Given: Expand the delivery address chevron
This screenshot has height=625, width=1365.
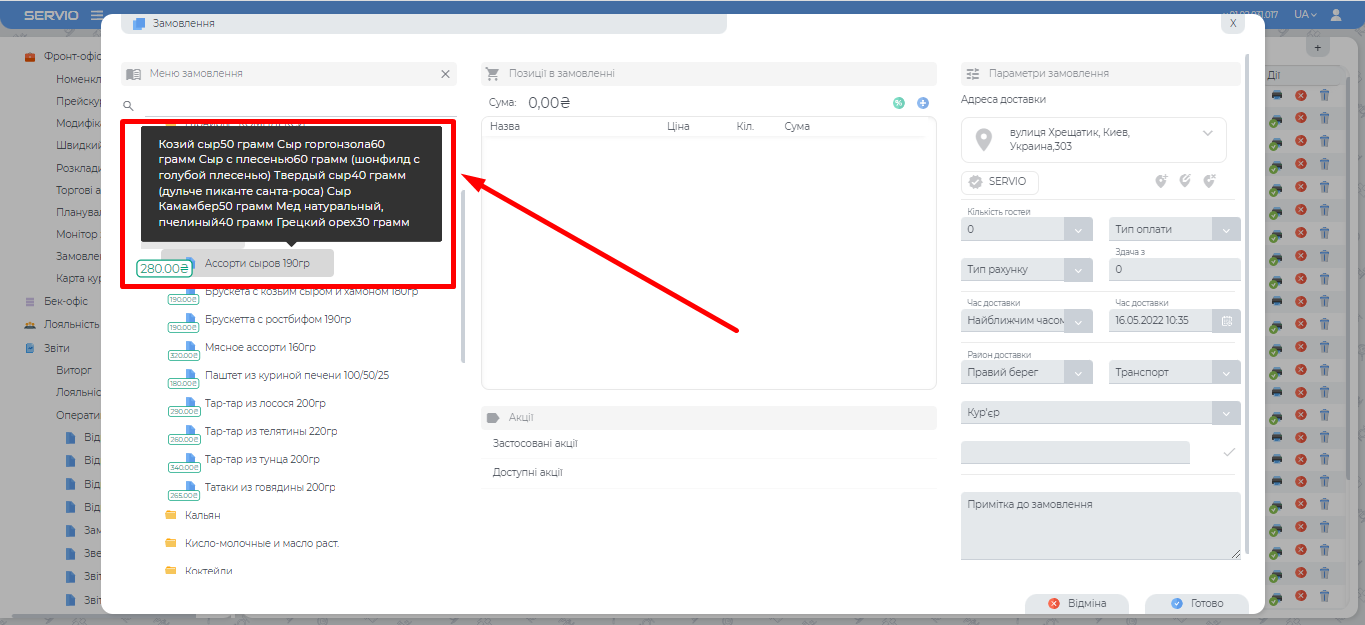Looking at the screenshot, I should point(1207,133).
